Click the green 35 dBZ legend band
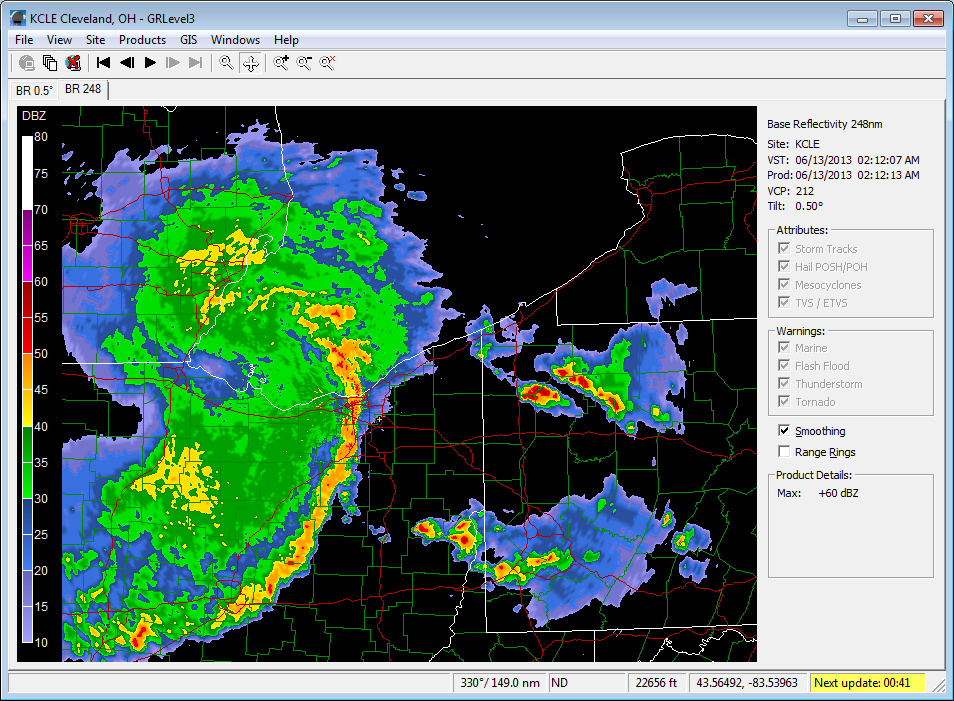This screenshot has width=954, height=701. (x=27, y=444)
